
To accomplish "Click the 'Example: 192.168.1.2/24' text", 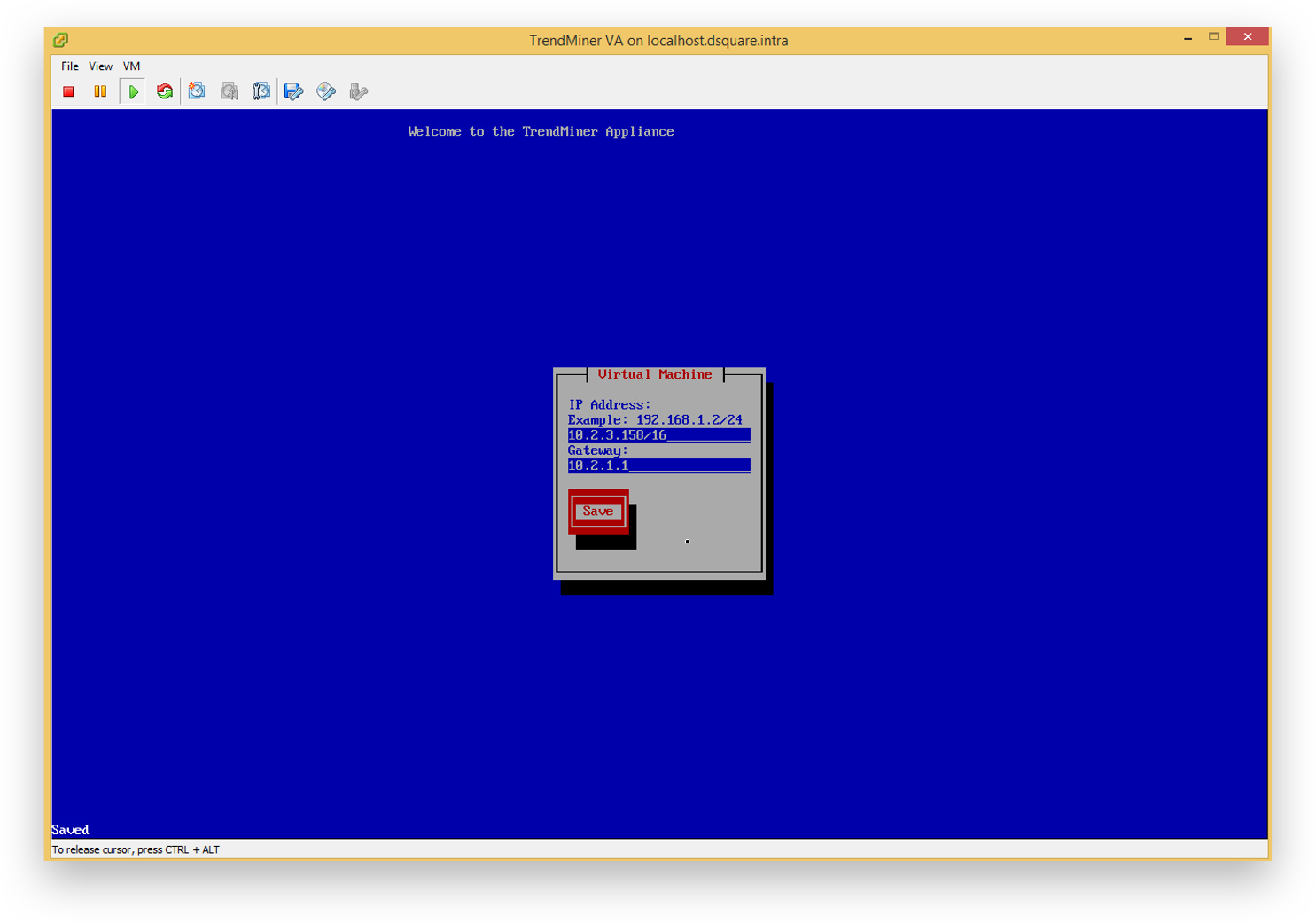I will click(655, 420).
